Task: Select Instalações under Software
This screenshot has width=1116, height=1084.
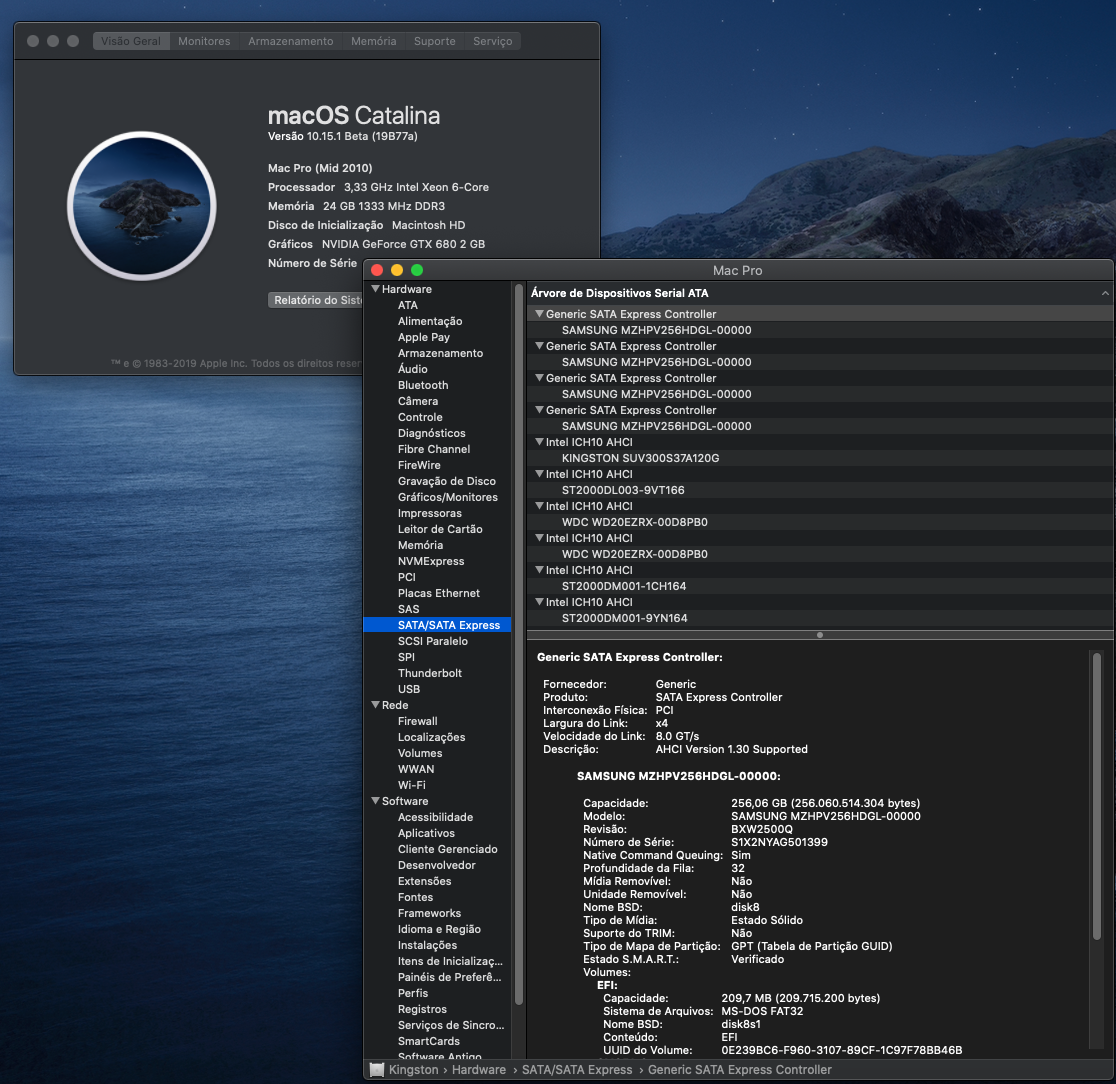Action: (427, 945)
